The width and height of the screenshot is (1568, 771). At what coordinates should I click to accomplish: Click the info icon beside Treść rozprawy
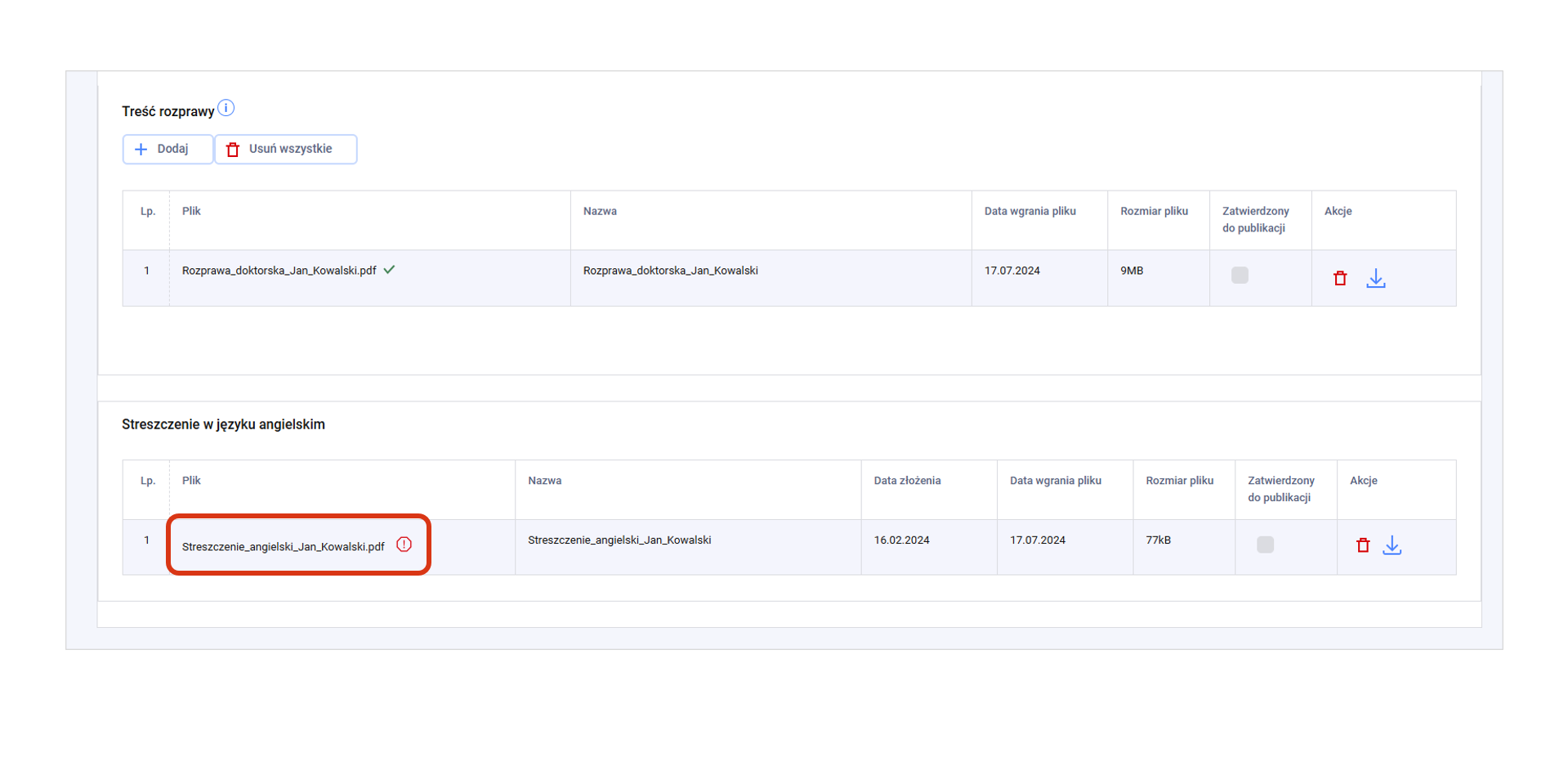point(226,108)
